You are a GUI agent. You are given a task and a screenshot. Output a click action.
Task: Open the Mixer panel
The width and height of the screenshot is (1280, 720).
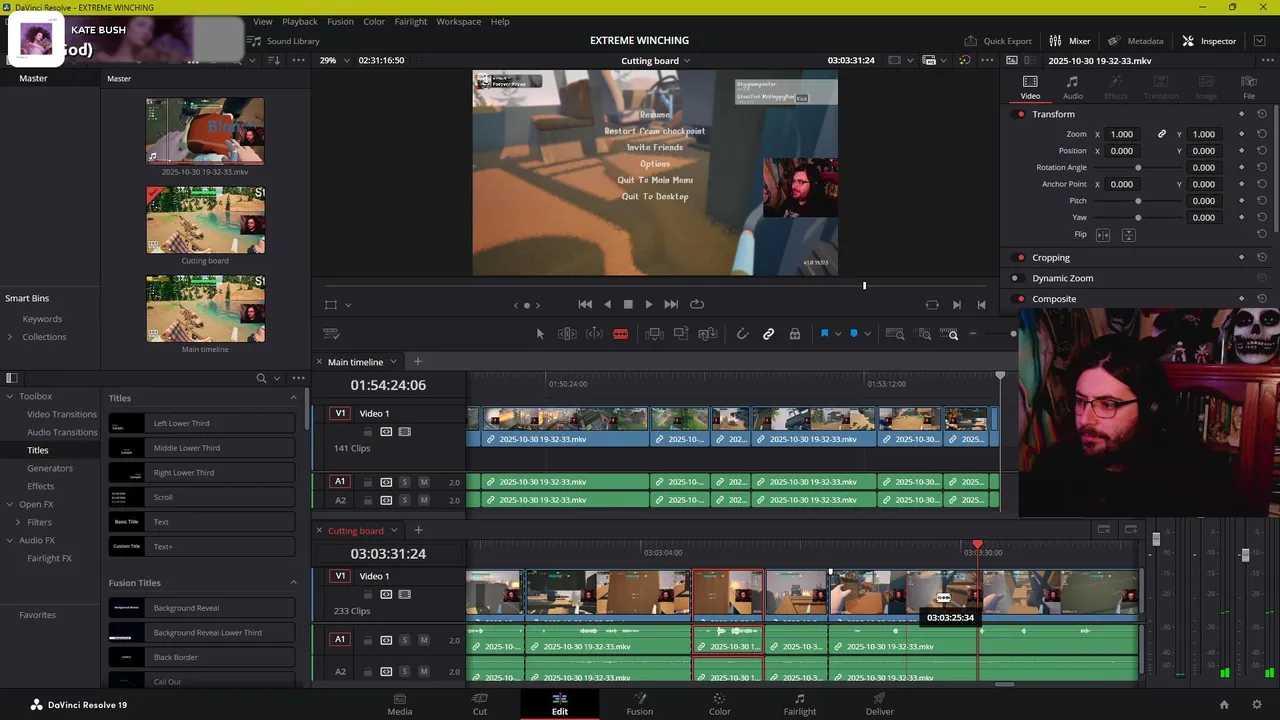[x=1069, y=41]
